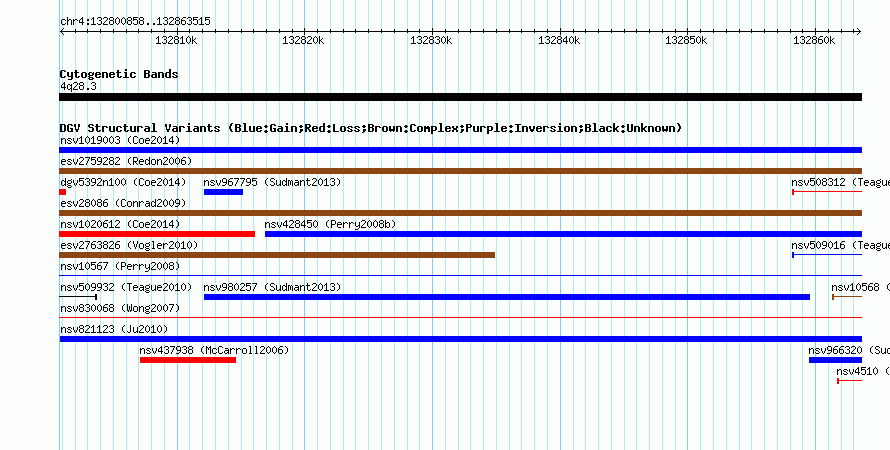Select the nsv509932 (Teague2010) label

pyautogui.click(x=126, y=287)
